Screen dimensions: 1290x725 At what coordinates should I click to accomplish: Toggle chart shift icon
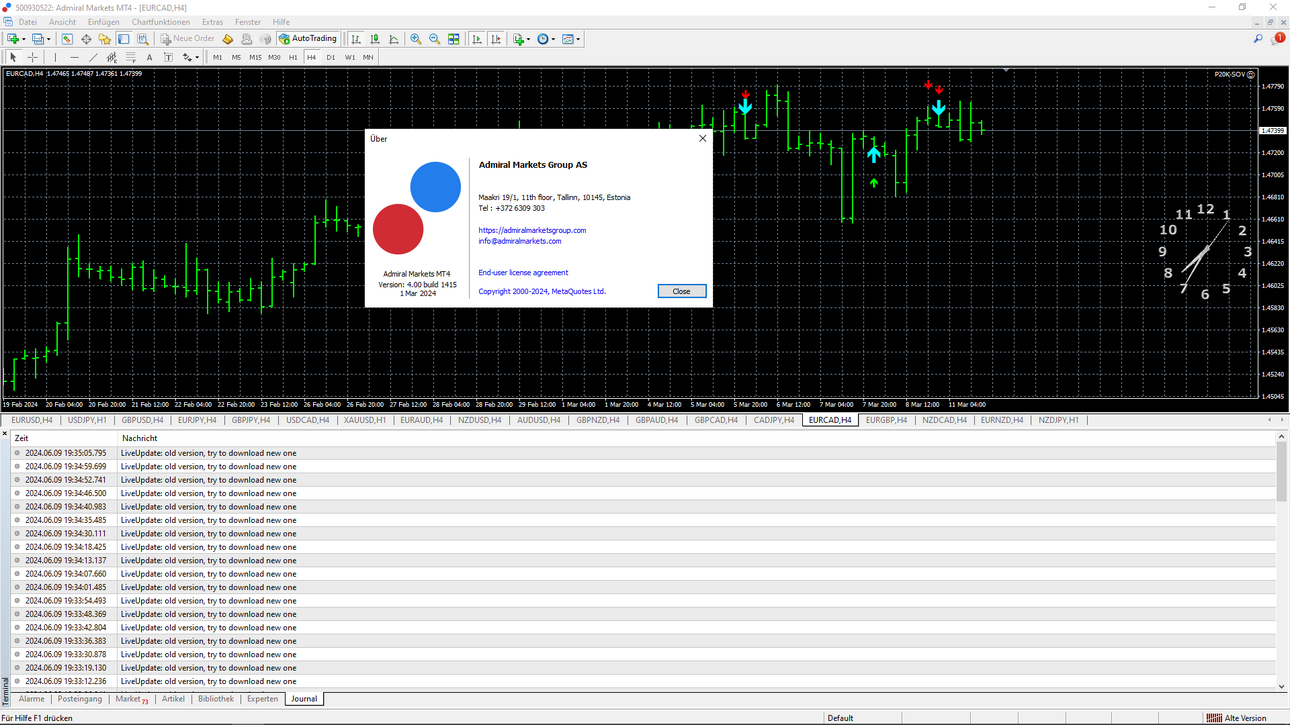pos(496,39)
